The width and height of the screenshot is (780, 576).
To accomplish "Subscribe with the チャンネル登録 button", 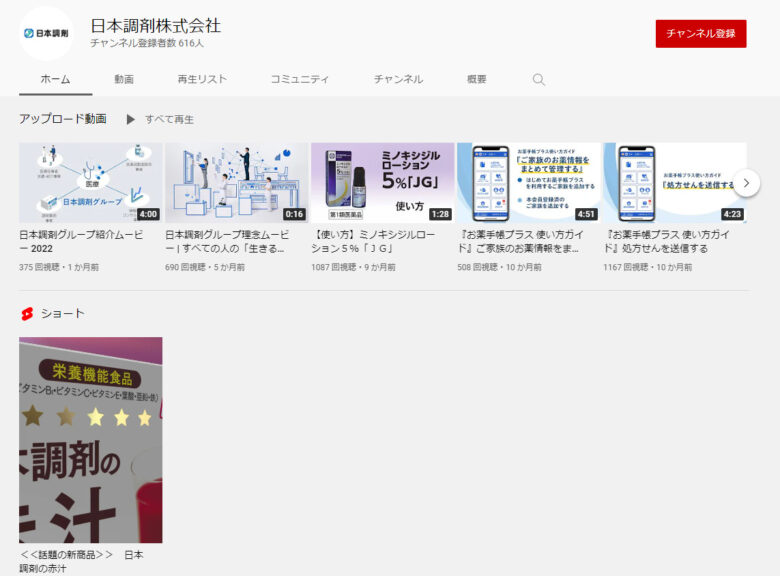I will pyautogui.click(x=701, y=34).
